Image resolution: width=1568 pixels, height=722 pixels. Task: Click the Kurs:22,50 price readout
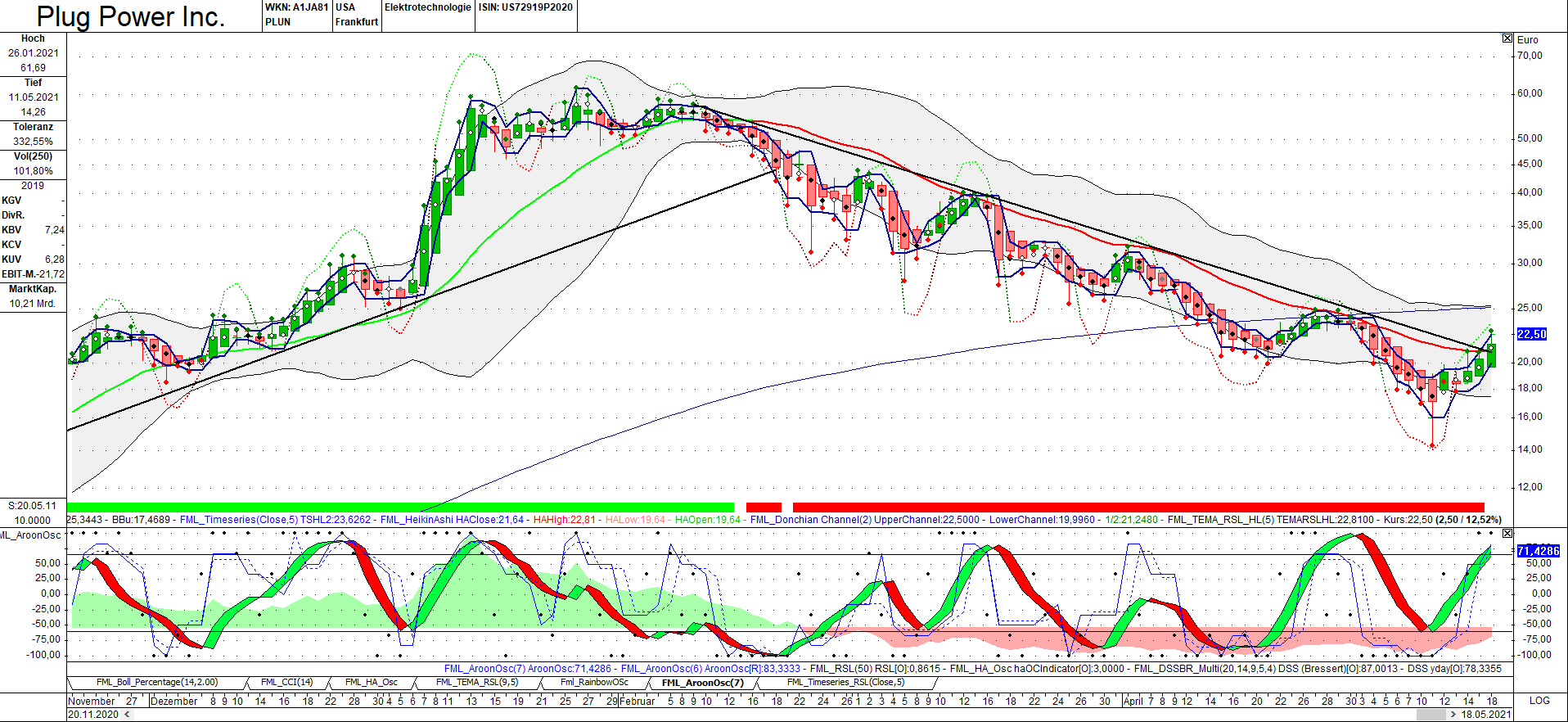[x=1408, y=520]
